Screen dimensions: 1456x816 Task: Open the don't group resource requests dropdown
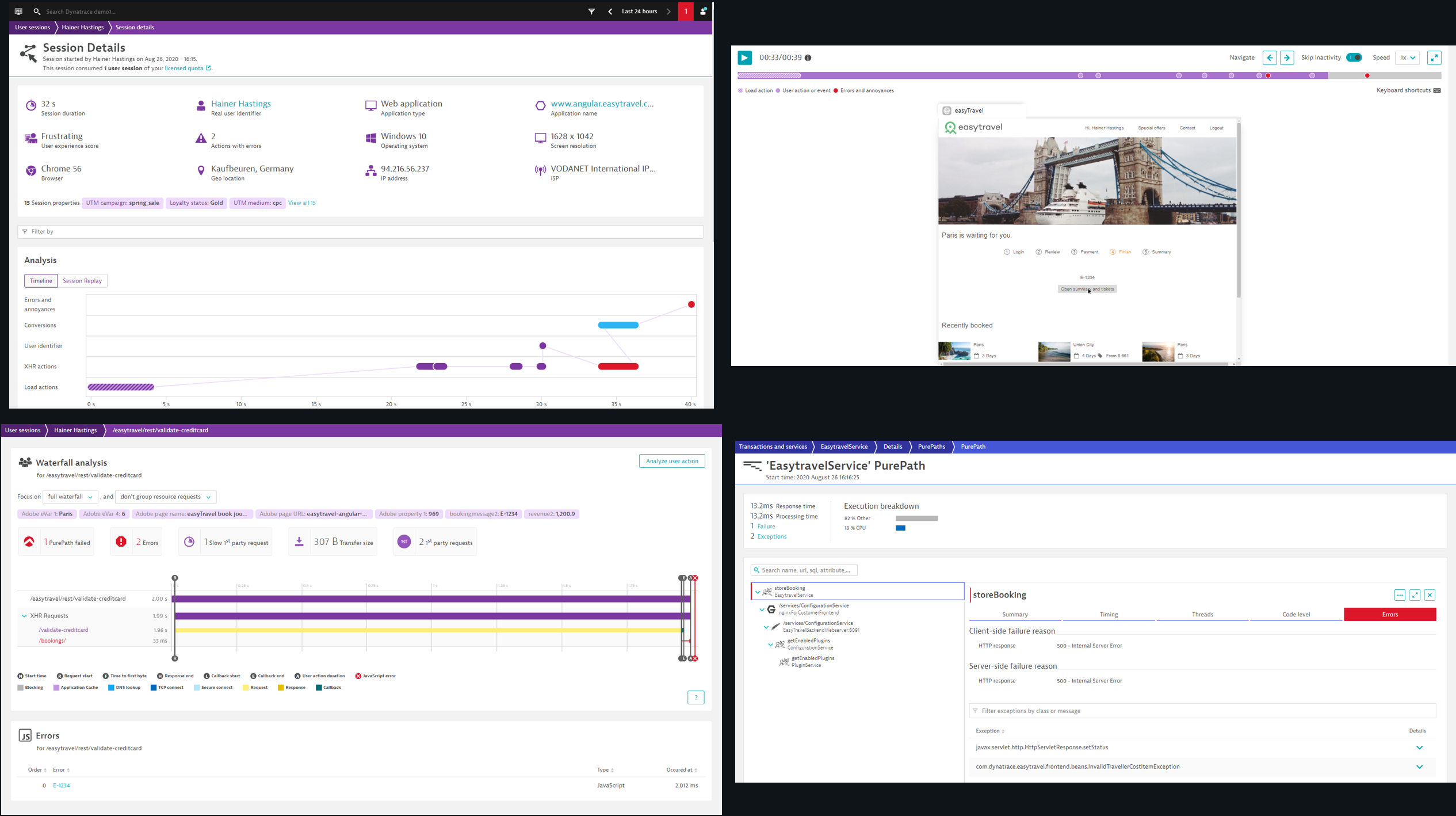pyautogui.click(x=165, y=497)
